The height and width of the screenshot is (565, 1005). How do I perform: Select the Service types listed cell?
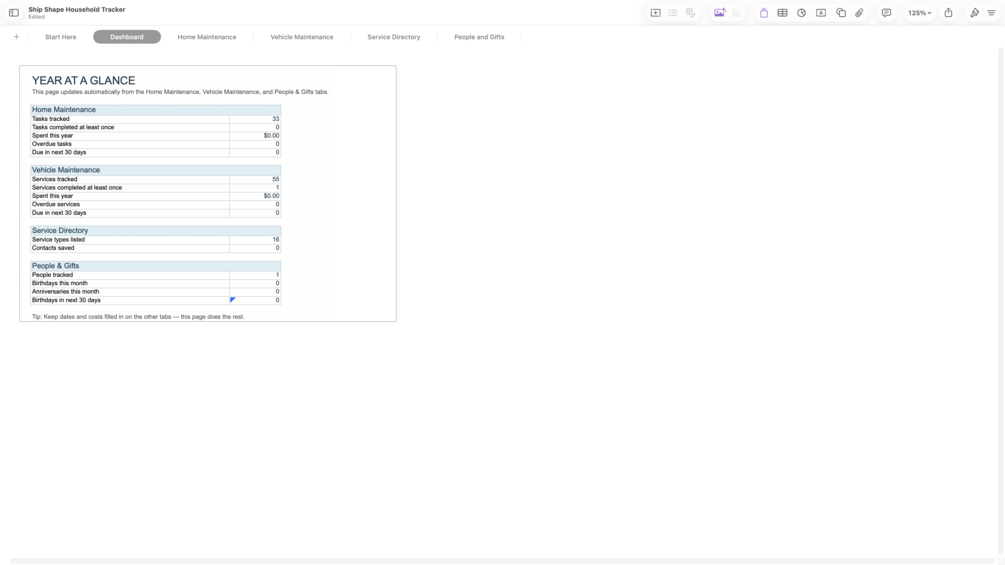(129, 240)
